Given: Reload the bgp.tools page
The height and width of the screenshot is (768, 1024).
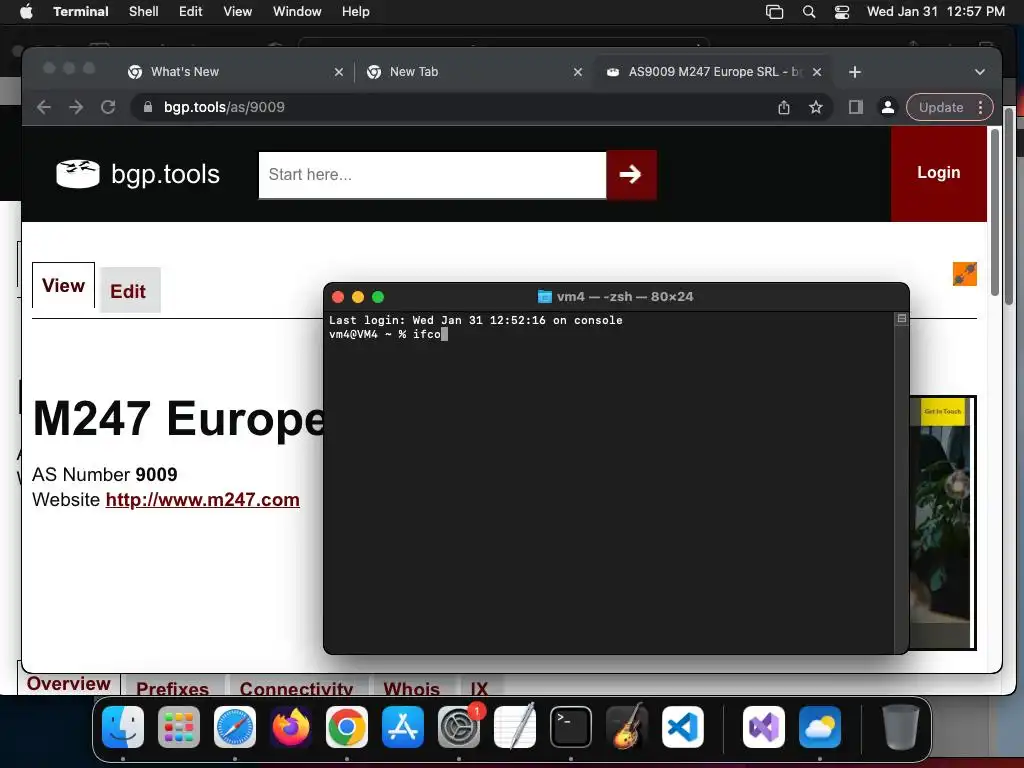Looking at the screenshot, I should tap(108, 107).
